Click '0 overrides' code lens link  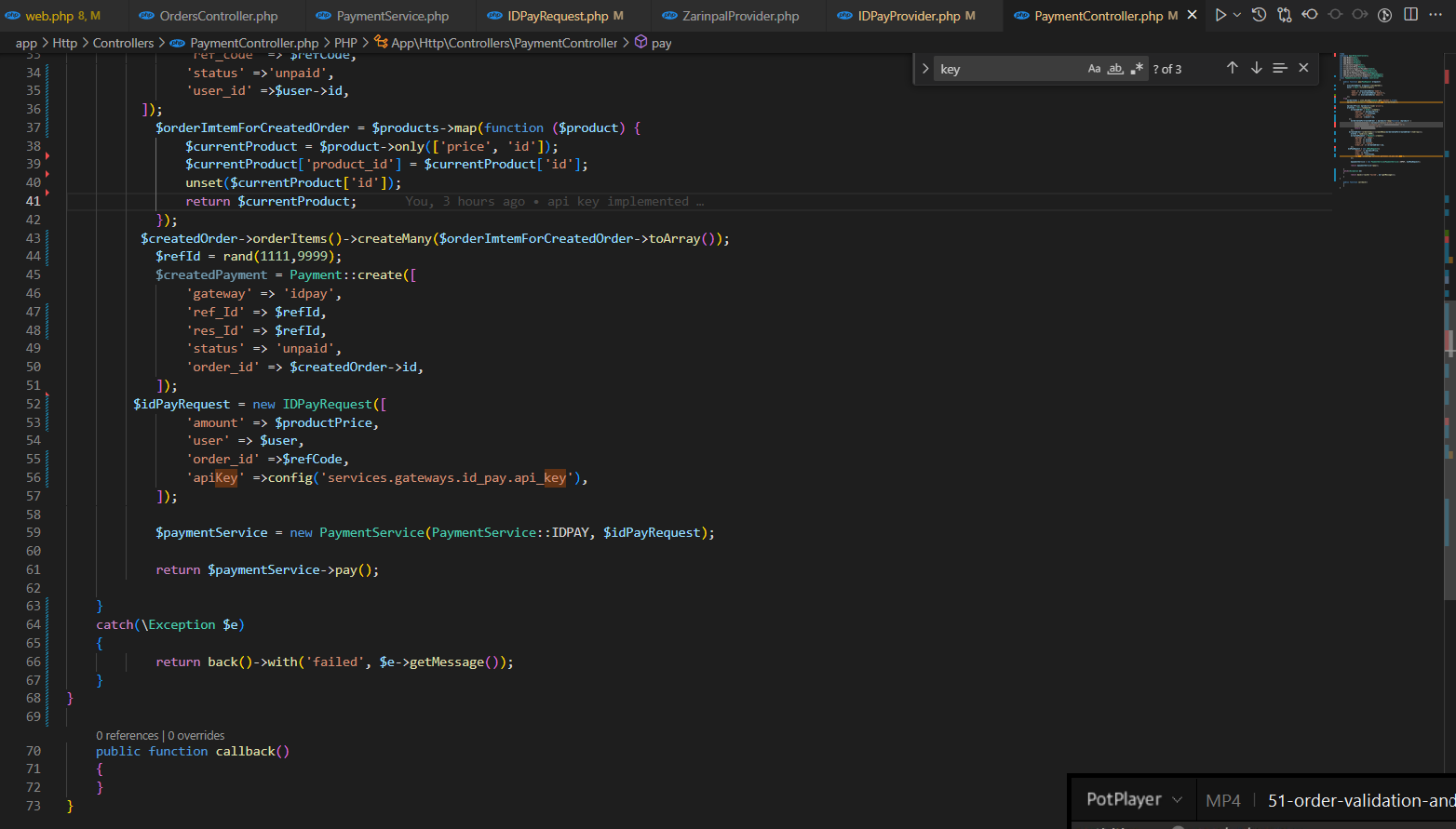[196, 735]
